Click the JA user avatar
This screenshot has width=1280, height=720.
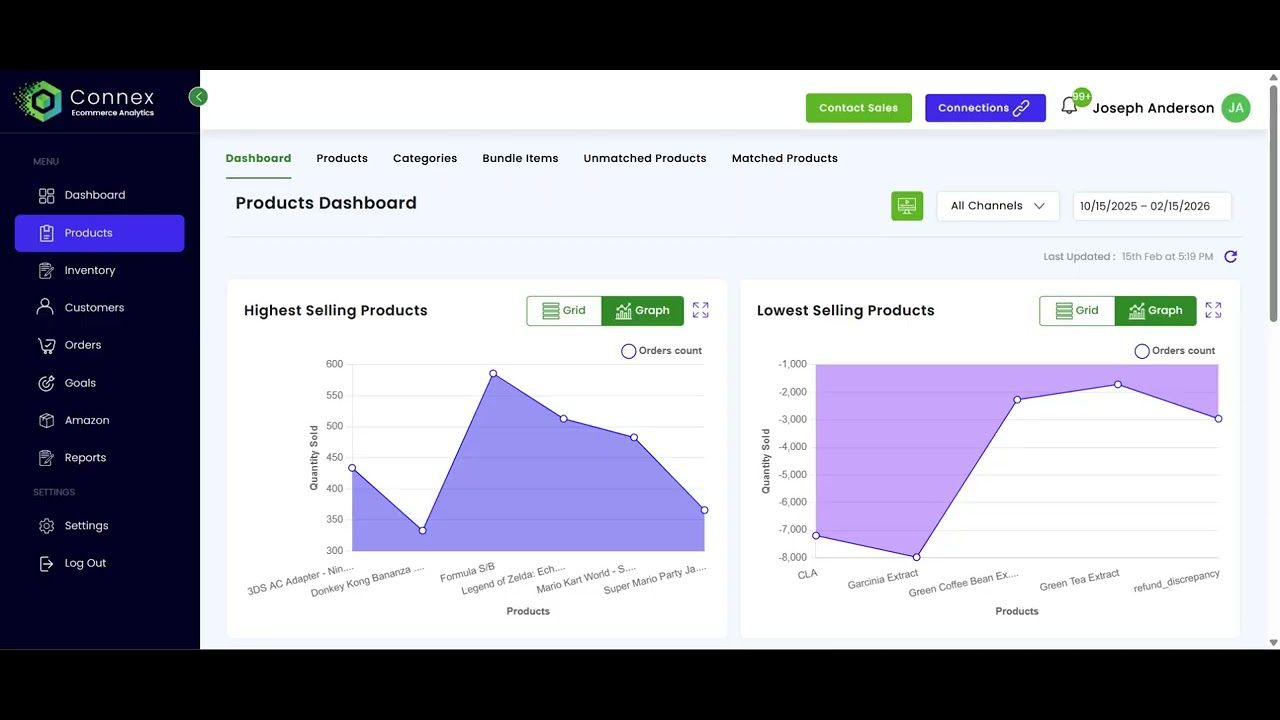[1236, 108]
